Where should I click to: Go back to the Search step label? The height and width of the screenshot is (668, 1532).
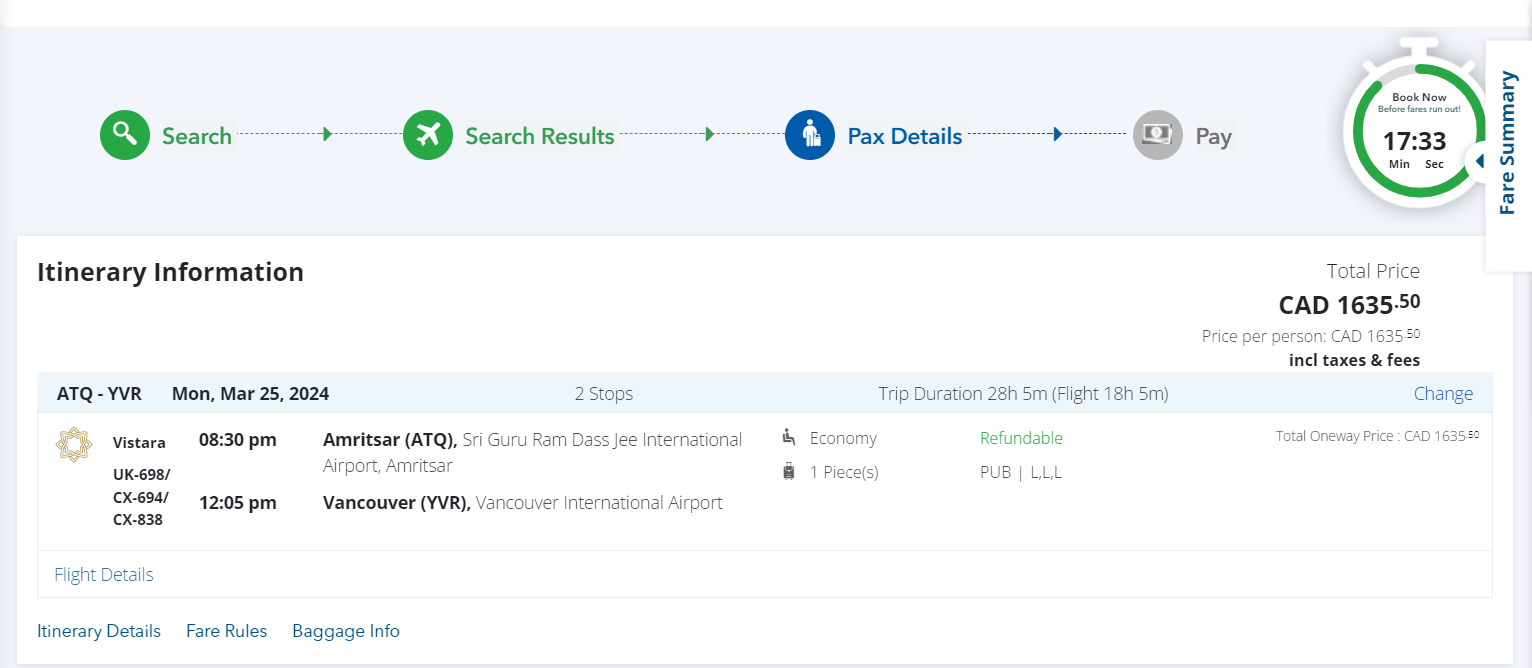pyautogui.click(x=197, y=136)
